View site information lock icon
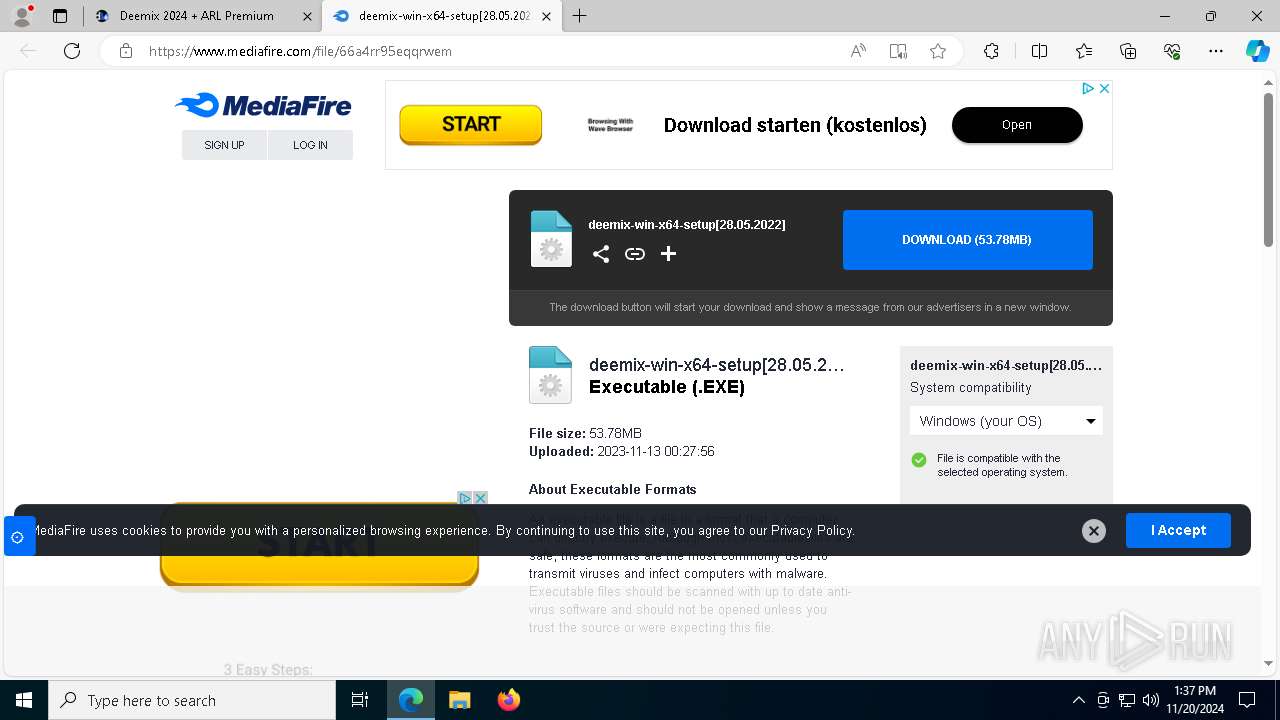 point(126,51)
